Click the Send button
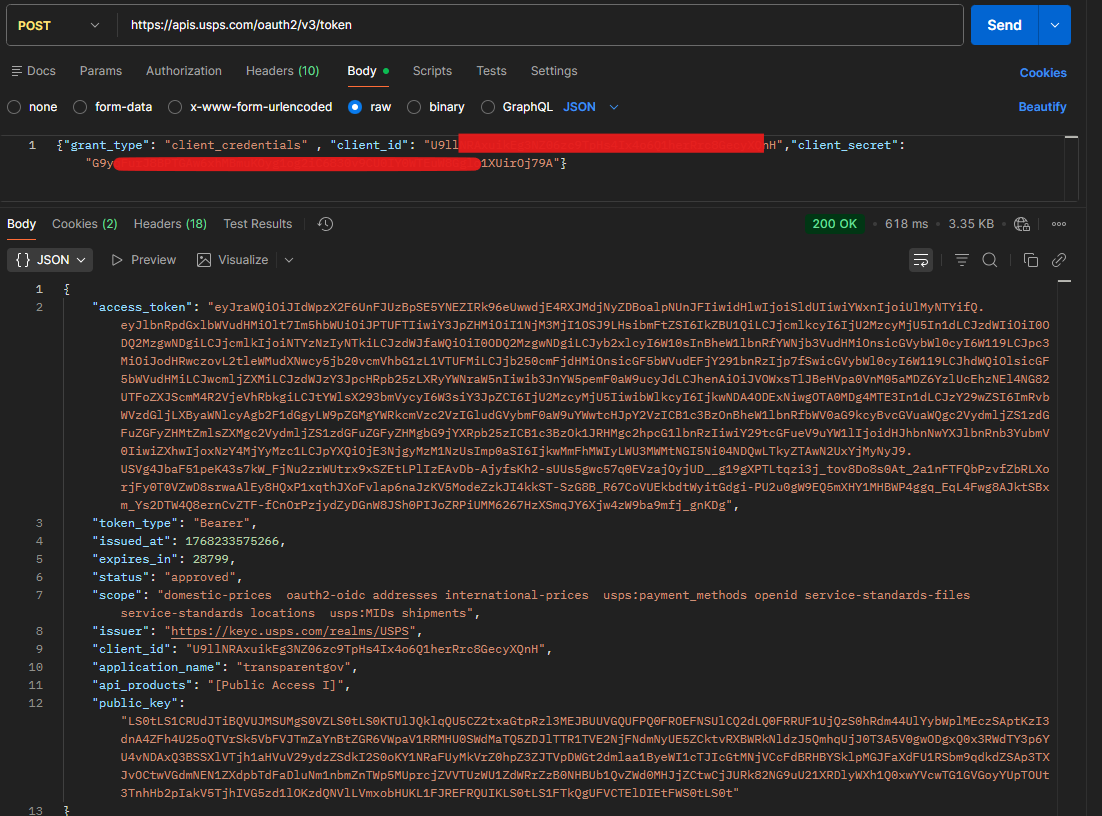The image size is (1102, 816). point(1004,25)
